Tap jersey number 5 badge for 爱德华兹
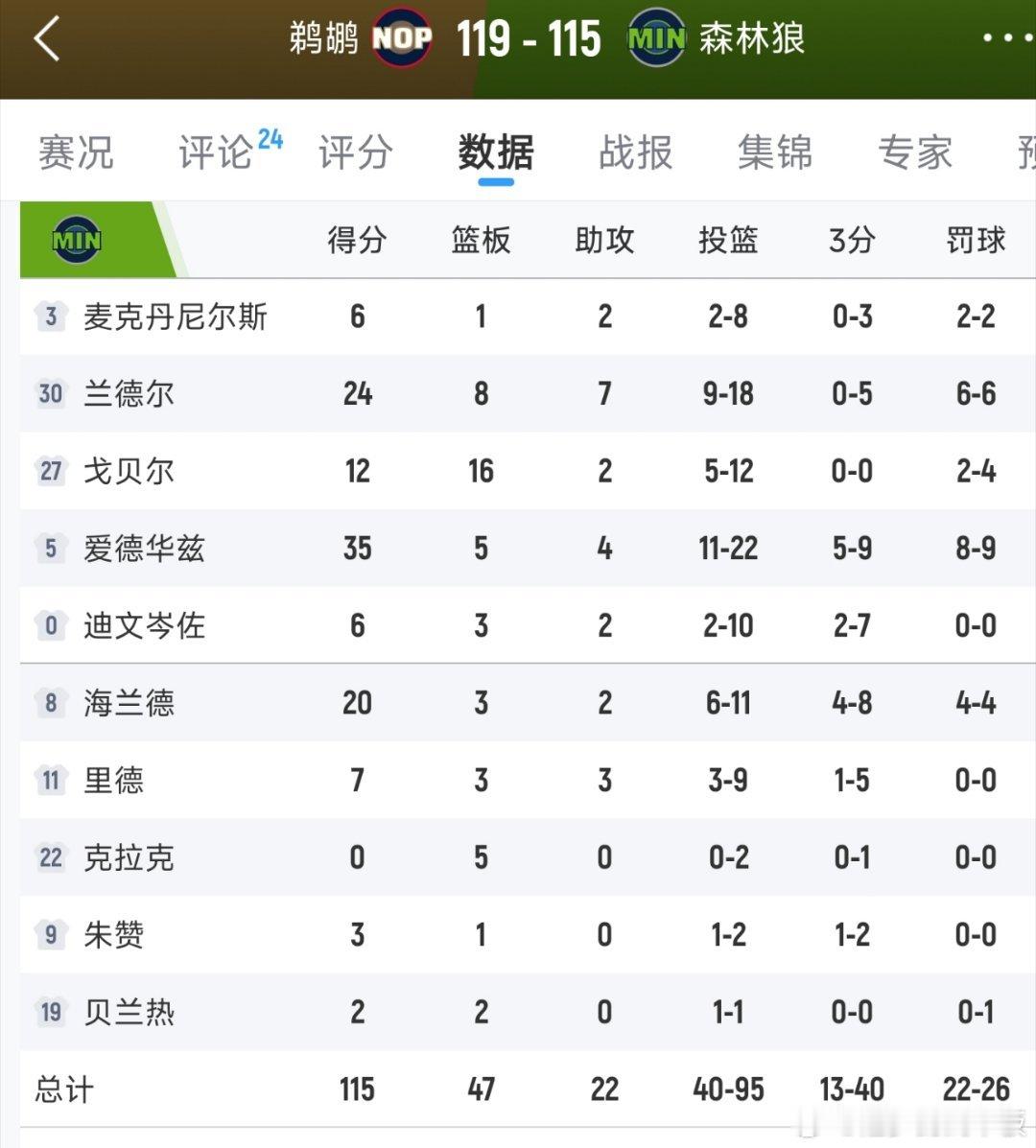This screenshot has height=1148, width=1036. click(51, 548)
